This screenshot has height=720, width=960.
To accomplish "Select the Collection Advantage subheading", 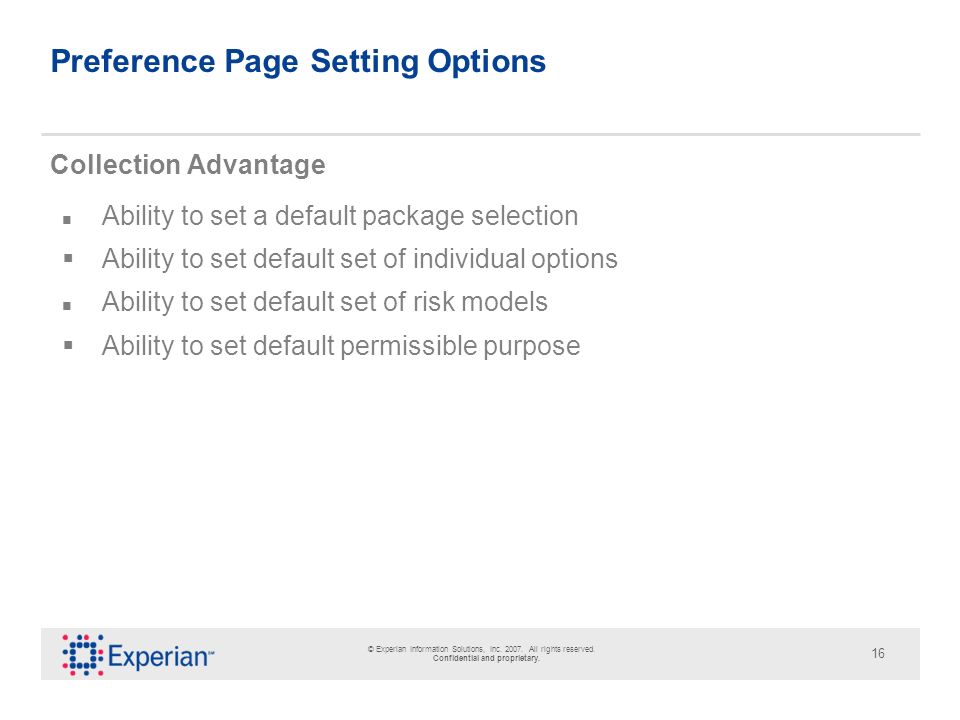I will [187, 165].
